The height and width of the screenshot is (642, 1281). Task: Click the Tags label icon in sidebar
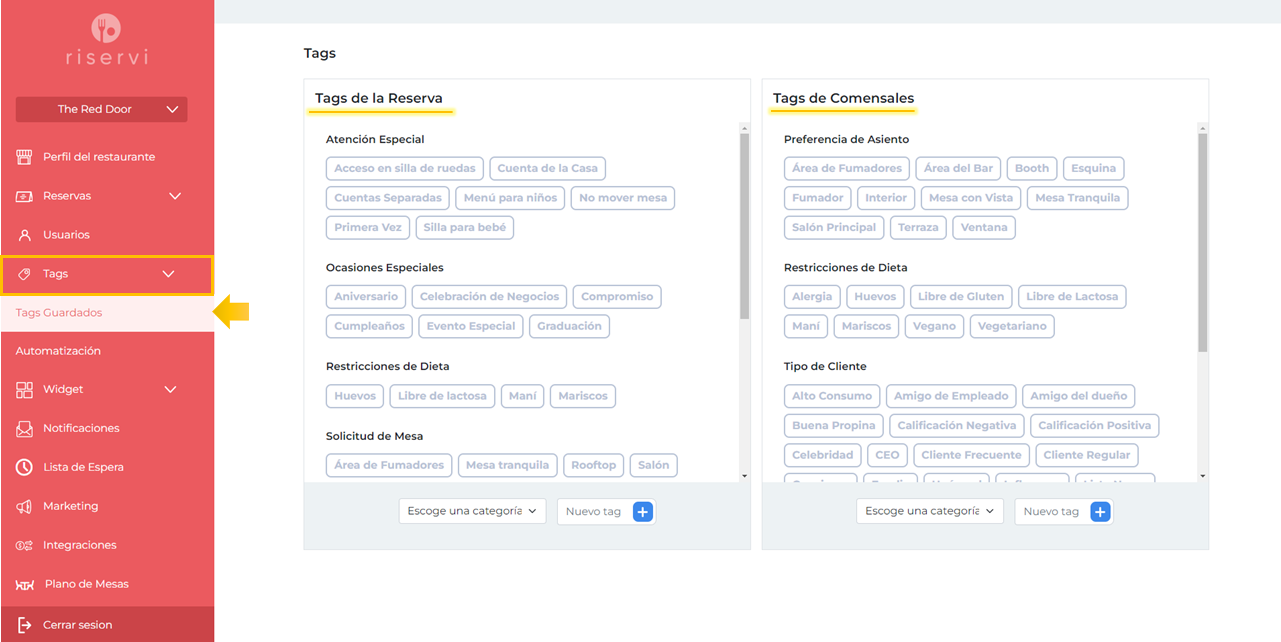click(x=25, y=274)
